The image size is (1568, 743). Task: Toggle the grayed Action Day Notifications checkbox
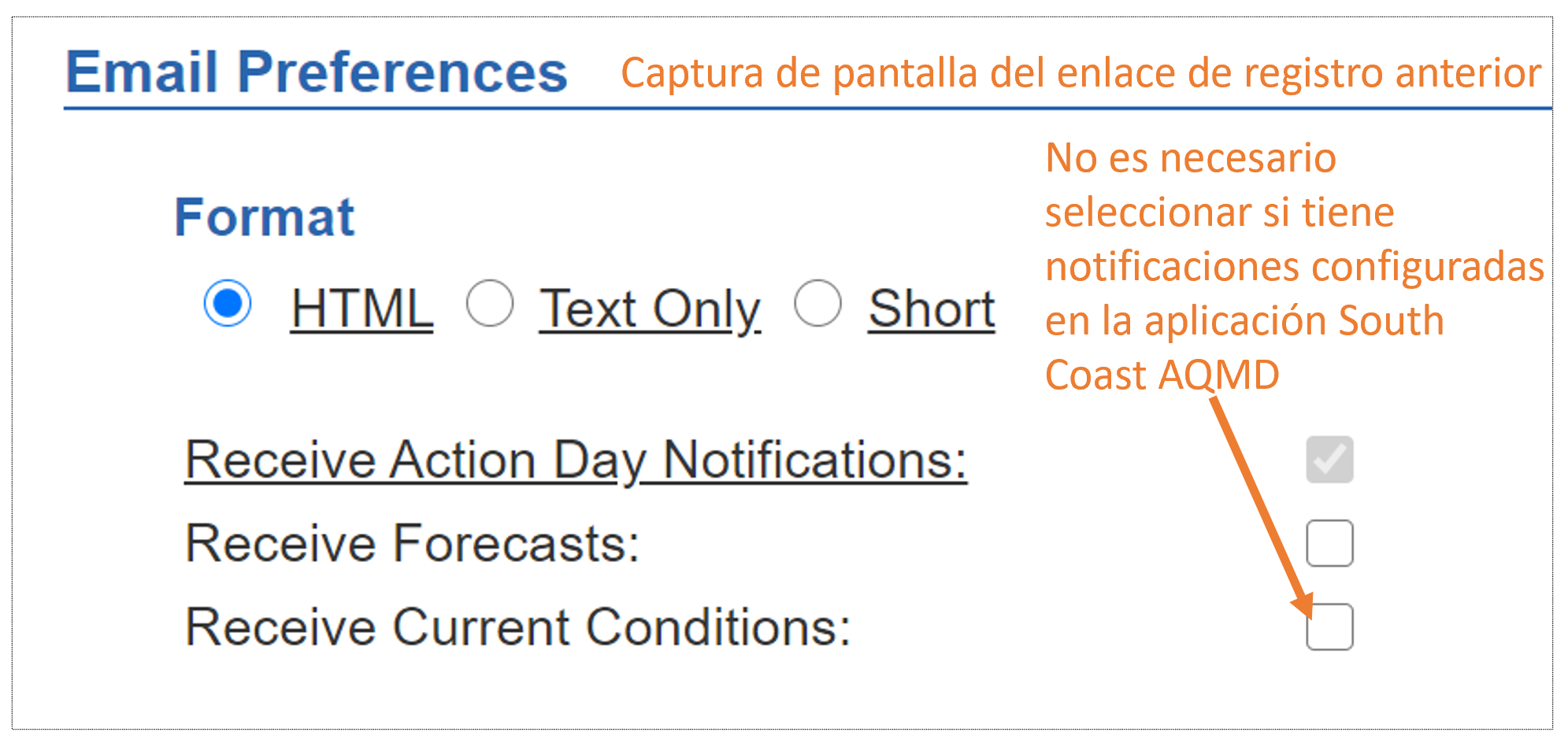(x=1329, y=460)
